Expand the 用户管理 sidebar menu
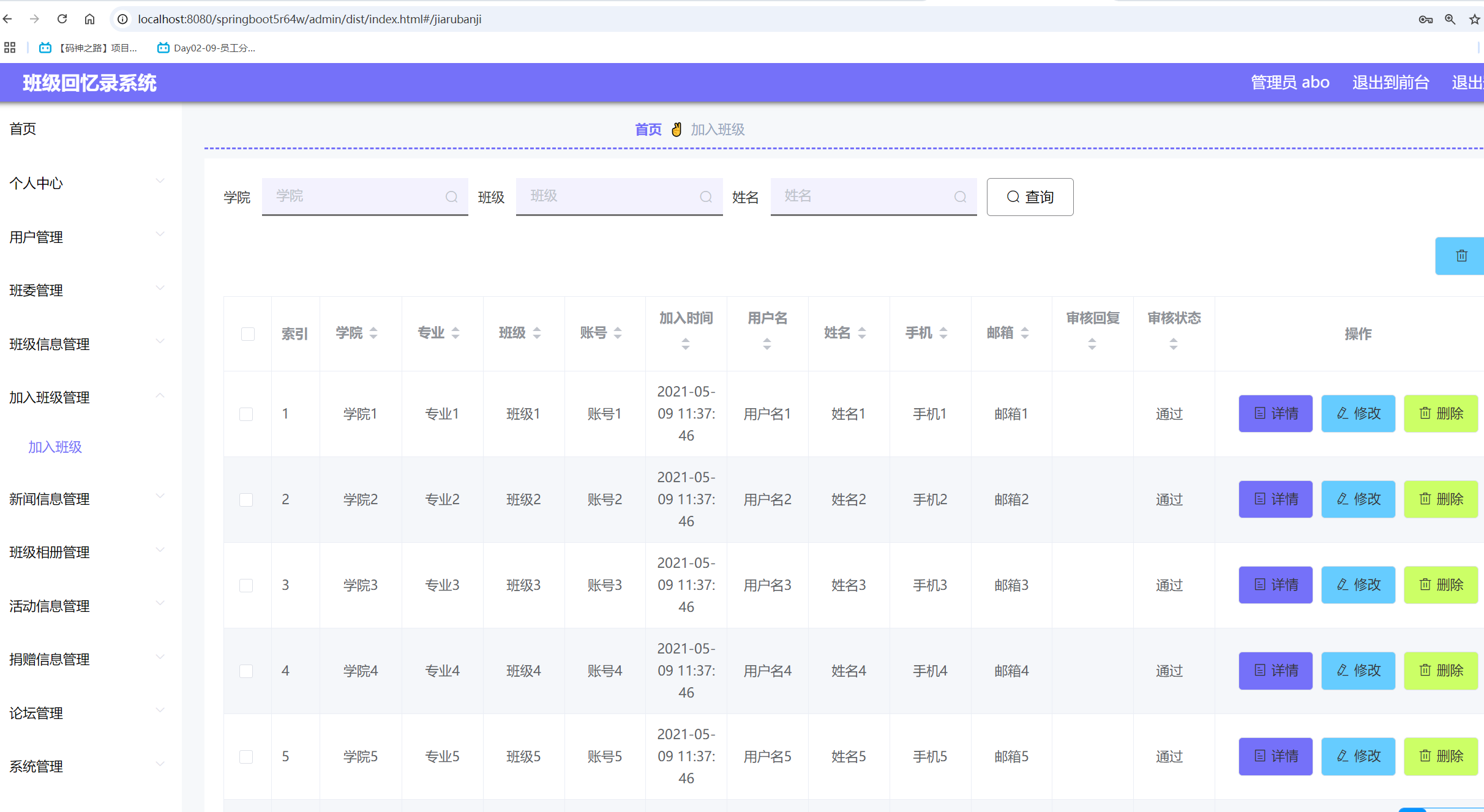Screen dimensions: 1484x812 91,237
